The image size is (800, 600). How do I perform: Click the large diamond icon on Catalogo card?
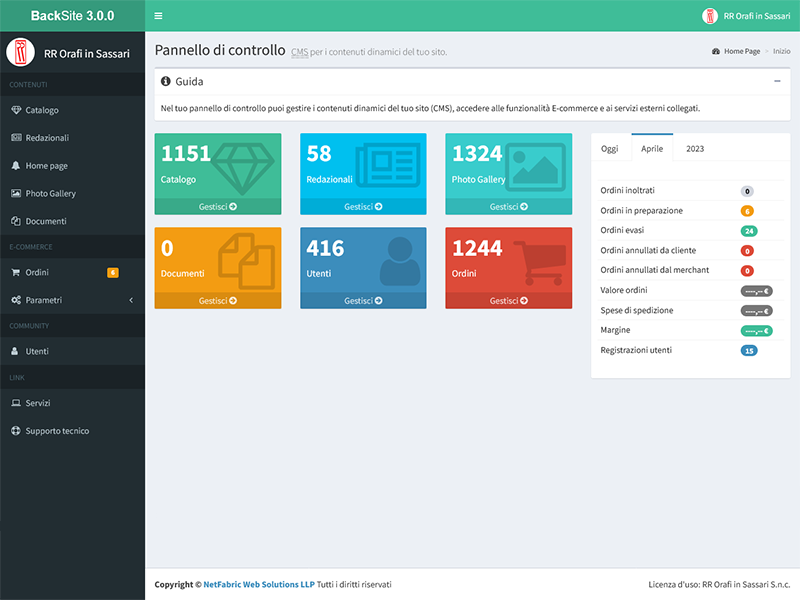point(243,167)
